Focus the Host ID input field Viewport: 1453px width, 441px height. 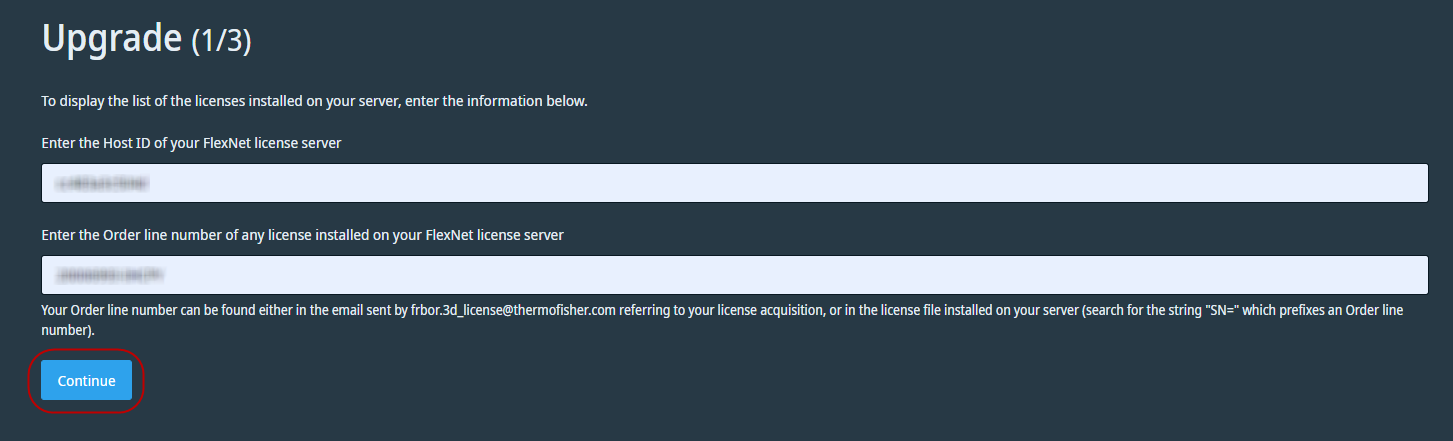pyautogui.click(x=734, y=183)
